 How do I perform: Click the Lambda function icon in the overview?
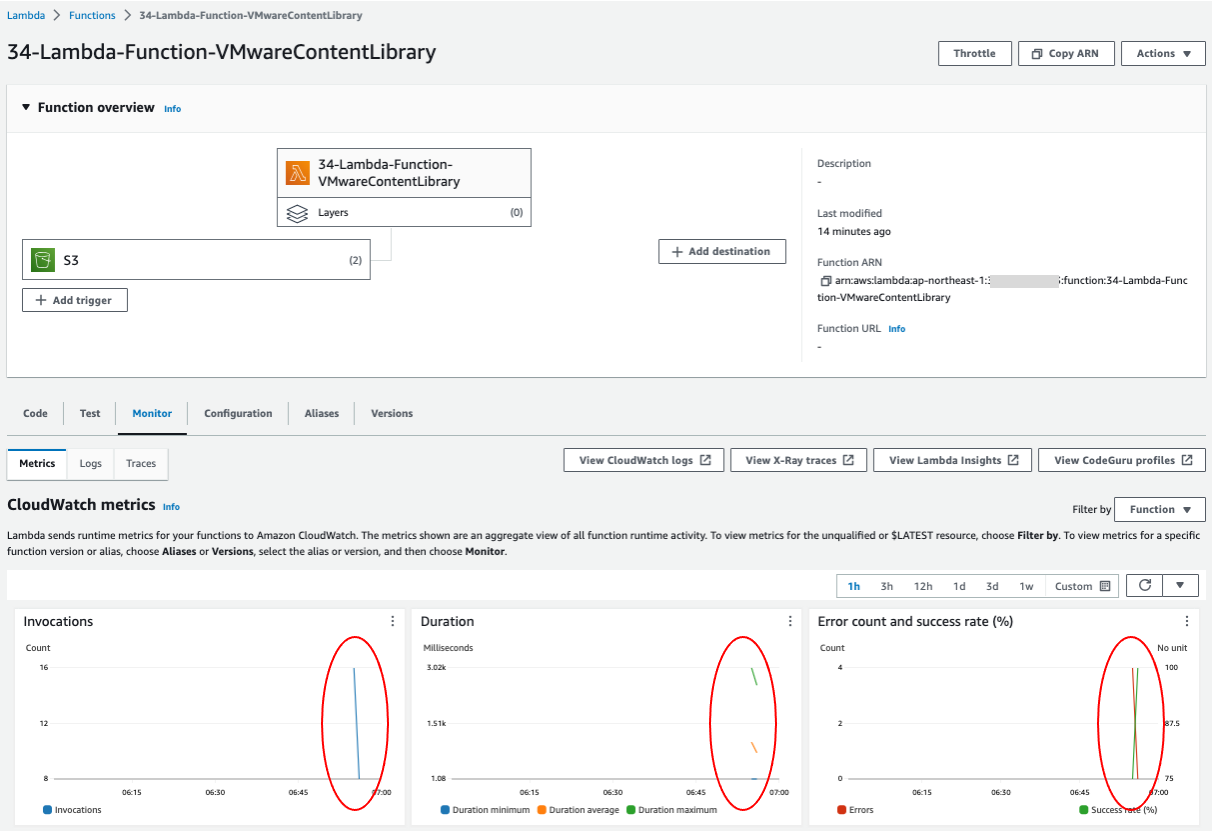[297, 173]
